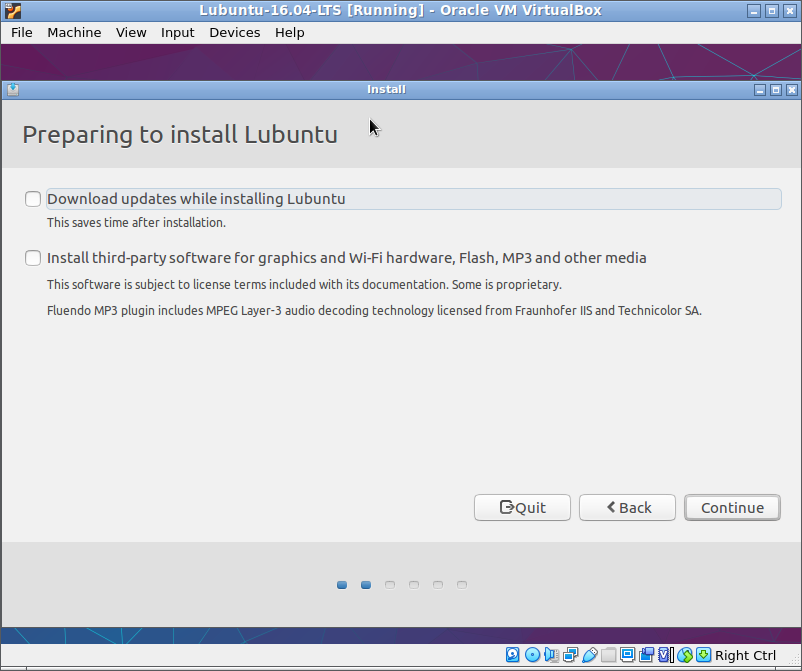Open the View menu
The width and height of the screenshot is (802, 671).
click(131, 33)
